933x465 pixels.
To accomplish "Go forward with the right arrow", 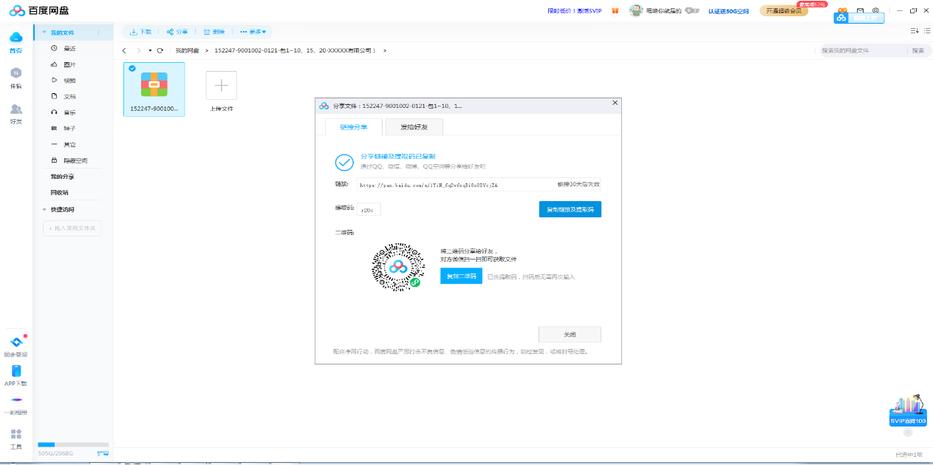I will (138, 51).
